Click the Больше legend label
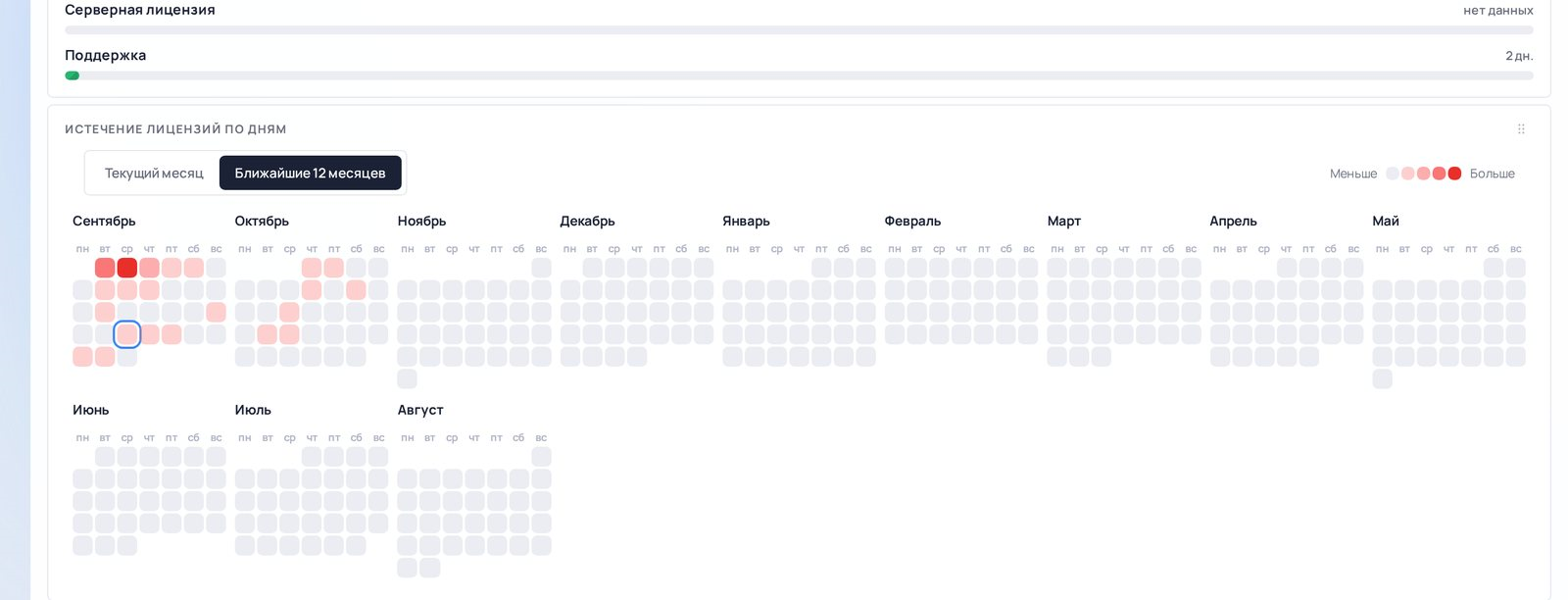 (1493, 174)
